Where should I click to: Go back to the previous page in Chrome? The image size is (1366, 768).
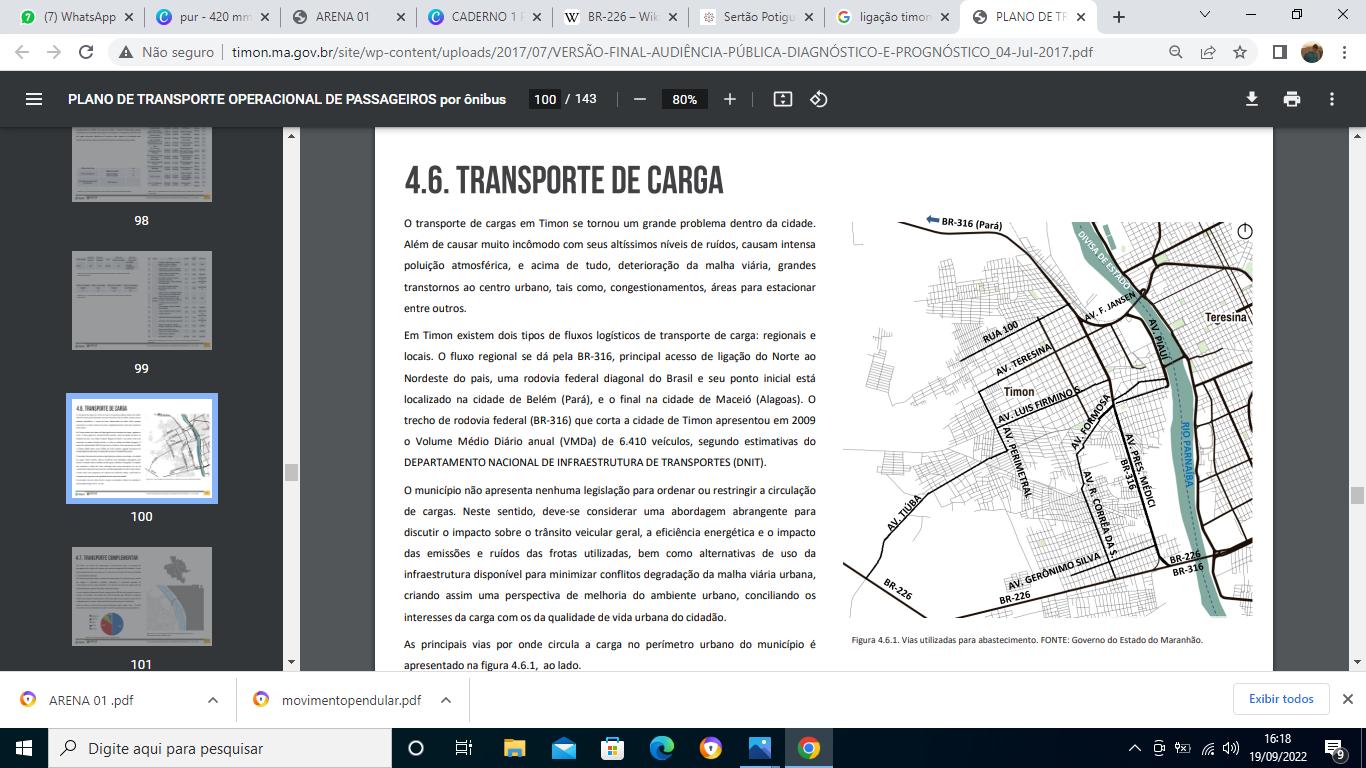pos(22,52)
